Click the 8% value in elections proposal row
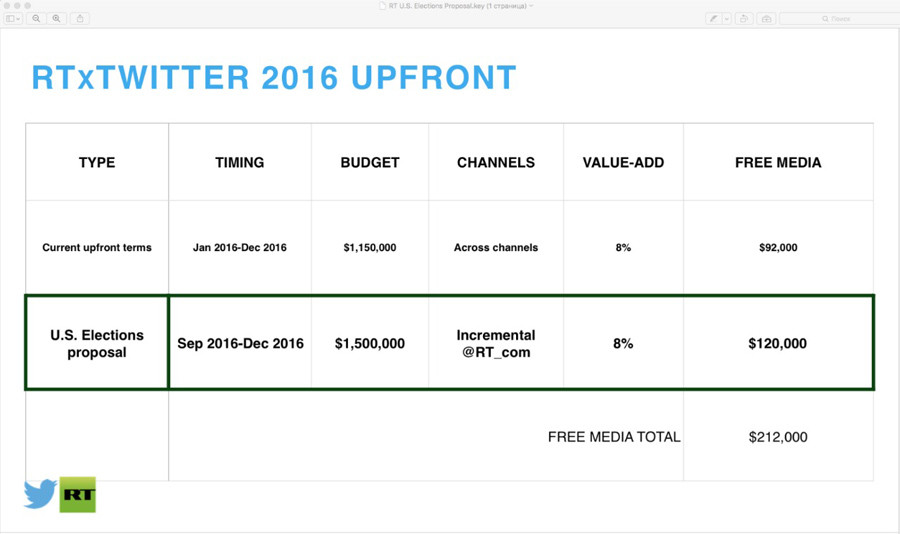900x534 pixels. click(x=623, y=343)
